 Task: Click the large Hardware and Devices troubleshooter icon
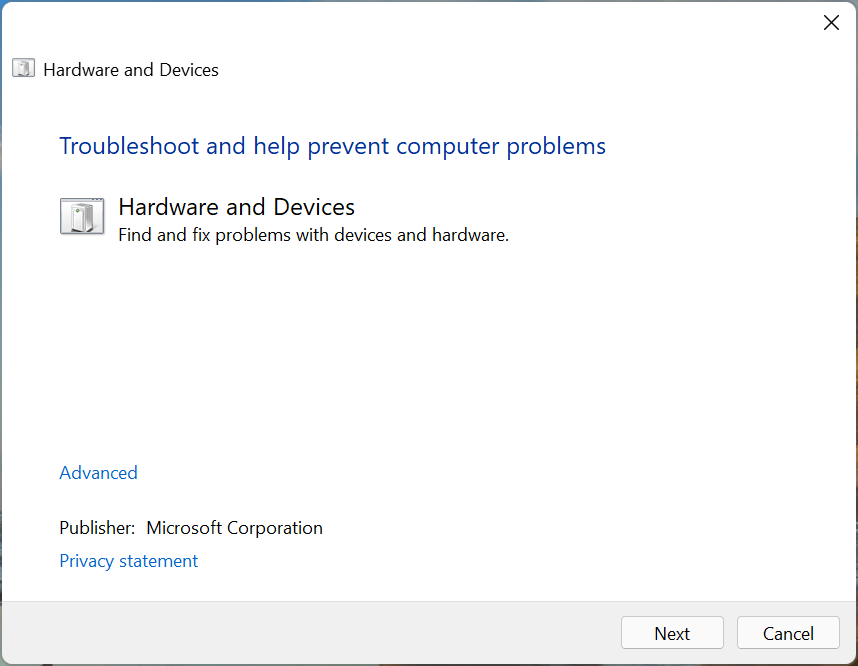[x=82, y=216]
